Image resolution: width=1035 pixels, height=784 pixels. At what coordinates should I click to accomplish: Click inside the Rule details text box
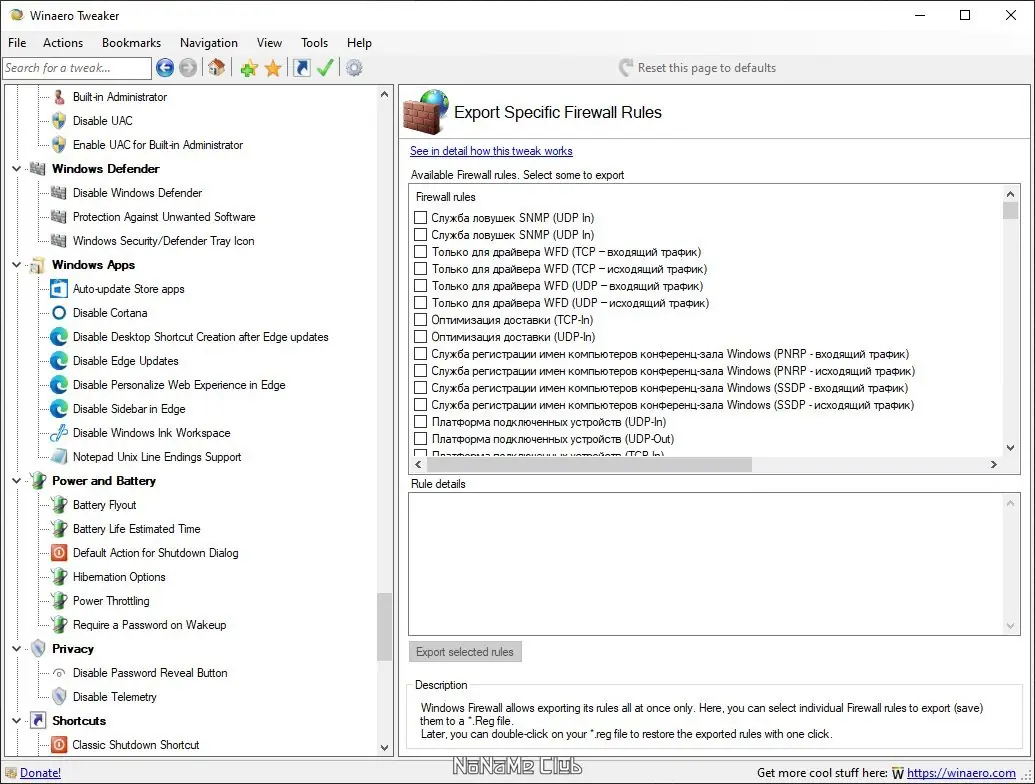tap(706, 564)
